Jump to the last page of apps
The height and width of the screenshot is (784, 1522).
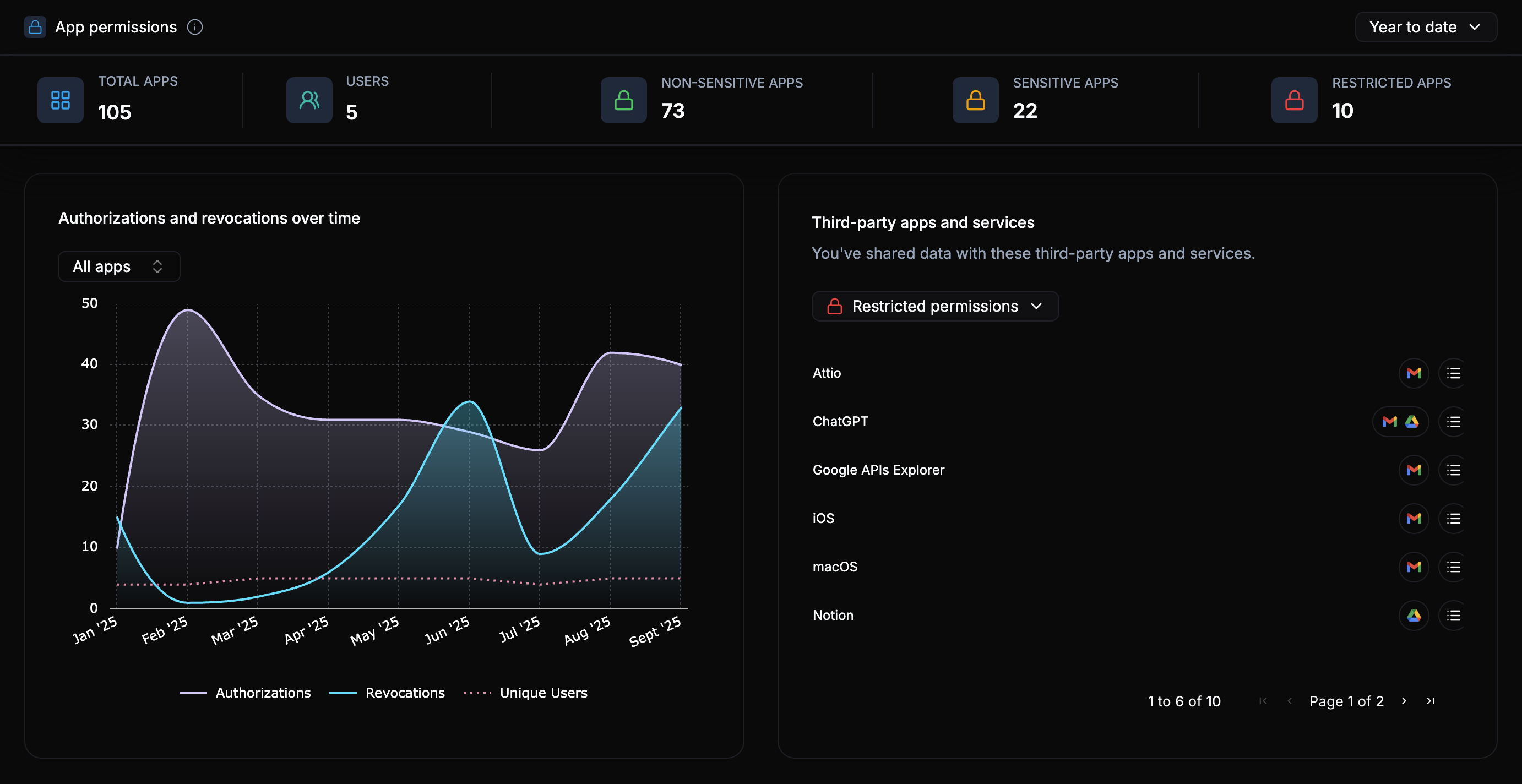tap(1431, 701)
